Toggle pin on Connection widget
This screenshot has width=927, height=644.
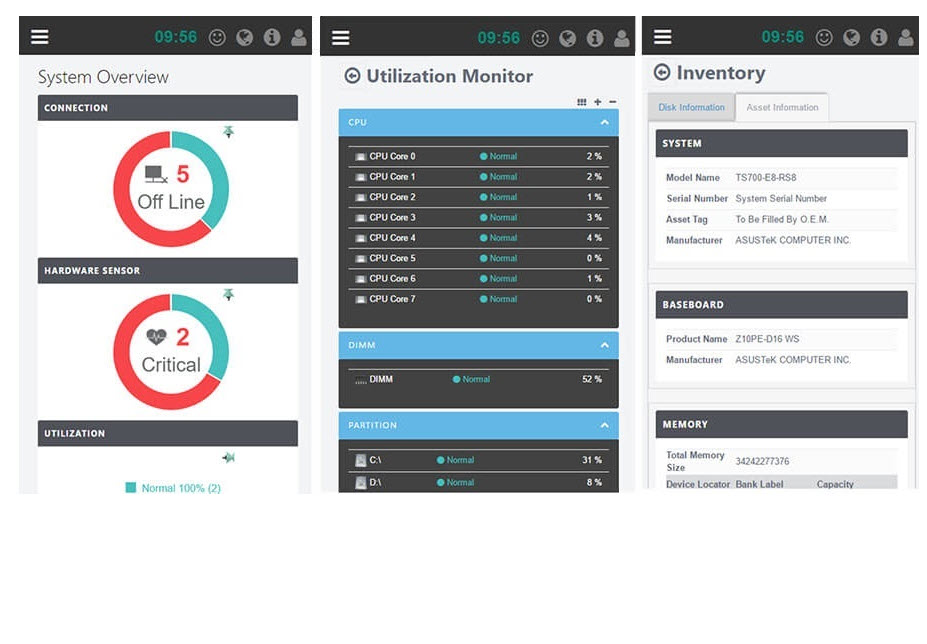[228, 131]
